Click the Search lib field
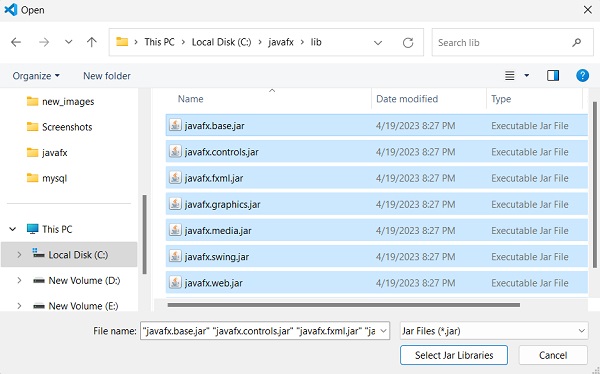600x374 pixels. (x=513, y=42)
